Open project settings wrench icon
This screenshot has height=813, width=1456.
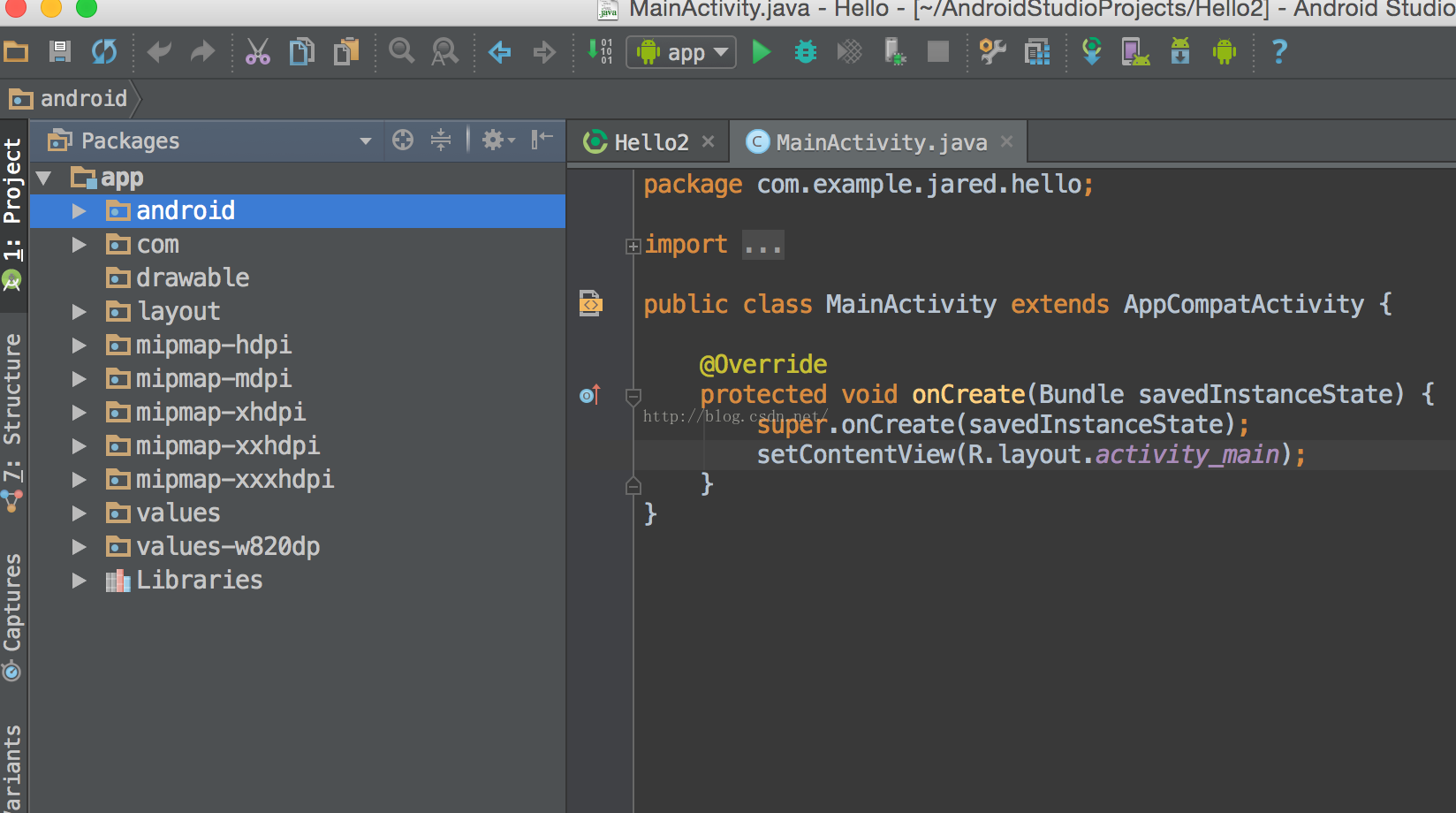point(993,52)
